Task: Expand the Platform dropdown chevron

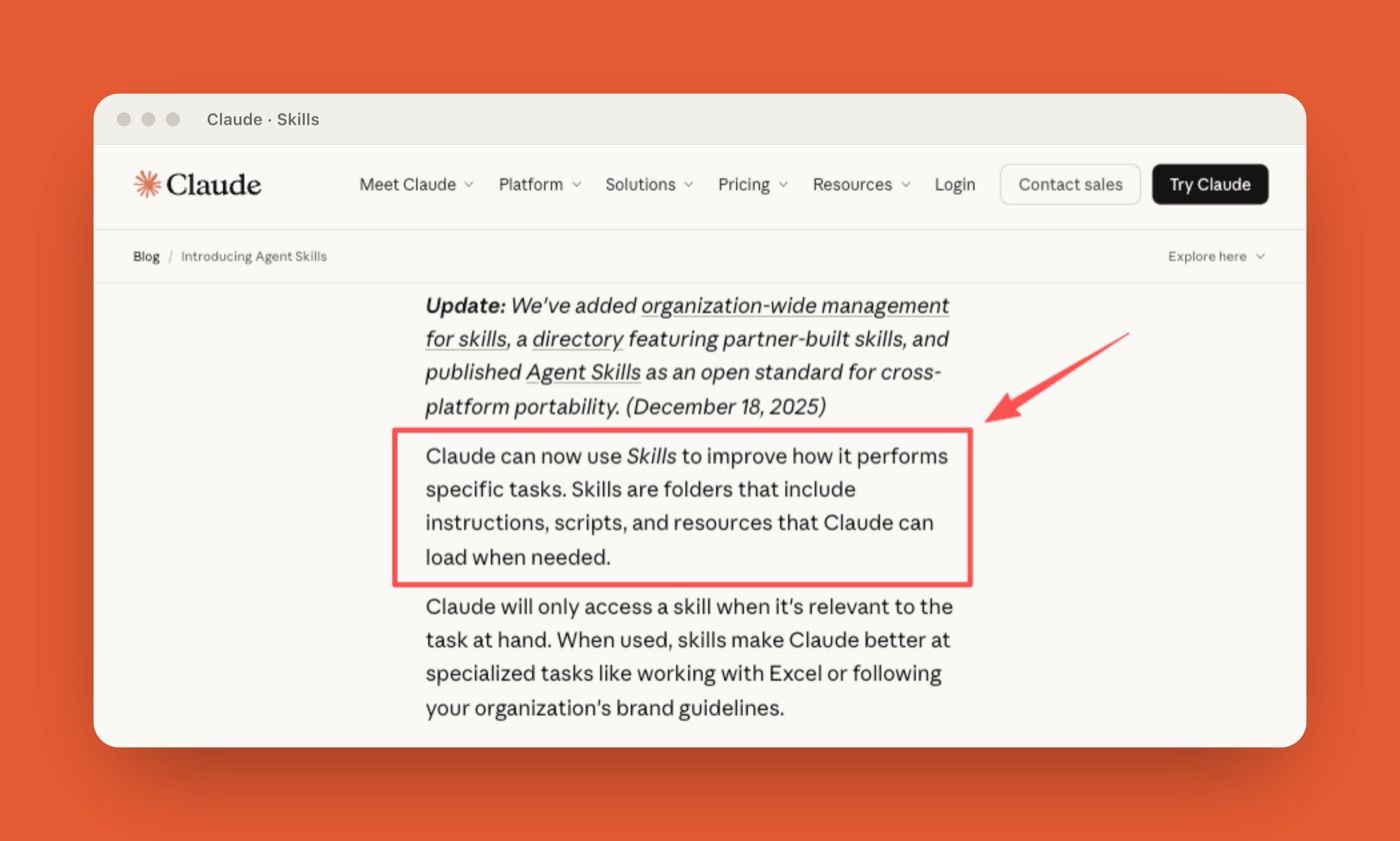Action: tap(576, 185)
